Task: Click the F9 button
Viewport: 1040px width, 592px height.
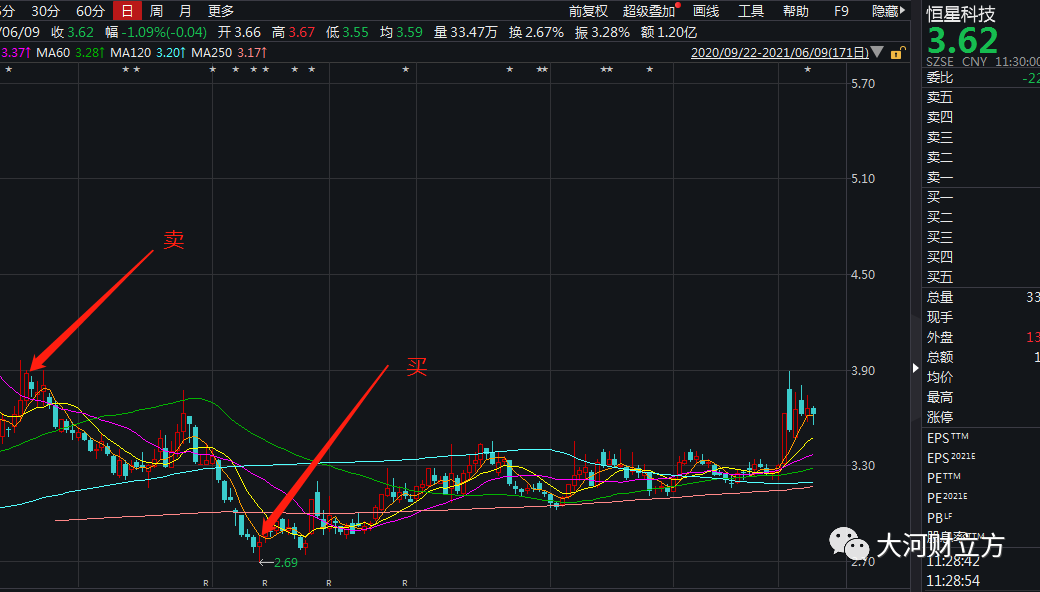Action: 841,11
